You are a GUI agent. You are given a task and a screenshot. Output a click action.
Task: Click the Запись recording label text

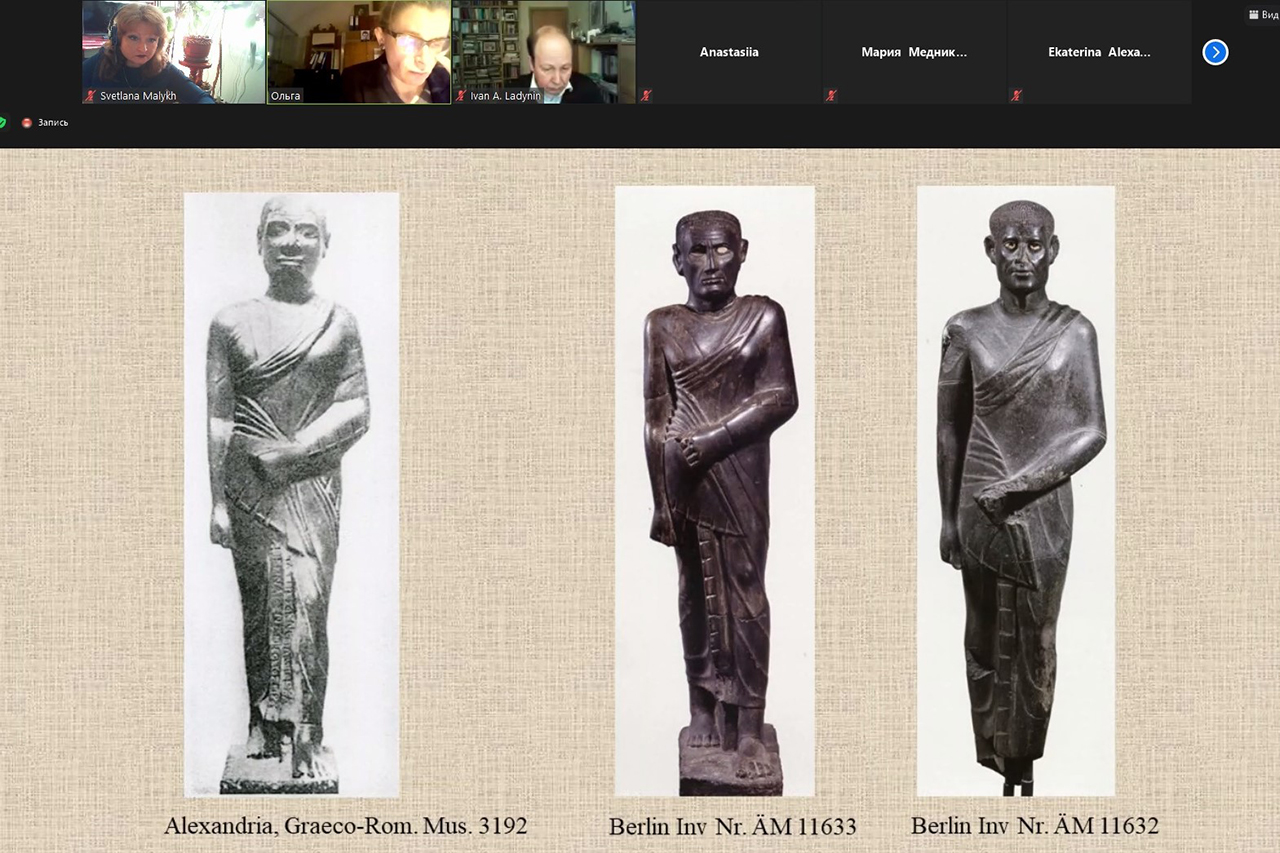[53, 123]
